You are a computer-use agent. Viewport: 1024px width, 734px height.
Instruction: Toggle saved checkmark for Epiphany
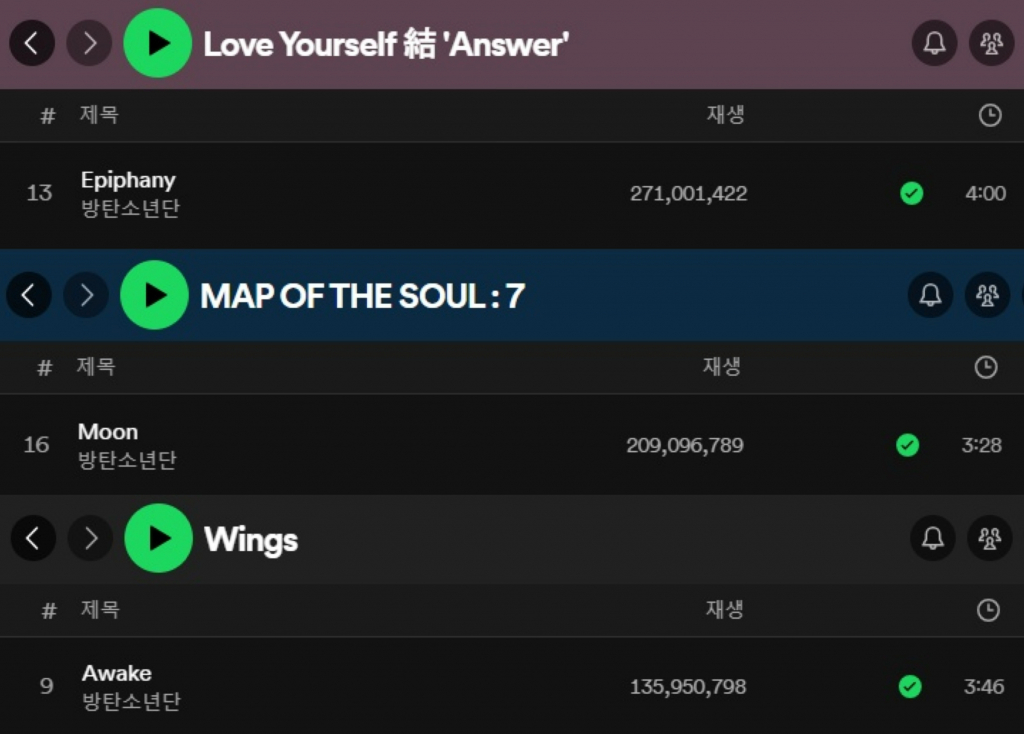click(x=912, y=193)
